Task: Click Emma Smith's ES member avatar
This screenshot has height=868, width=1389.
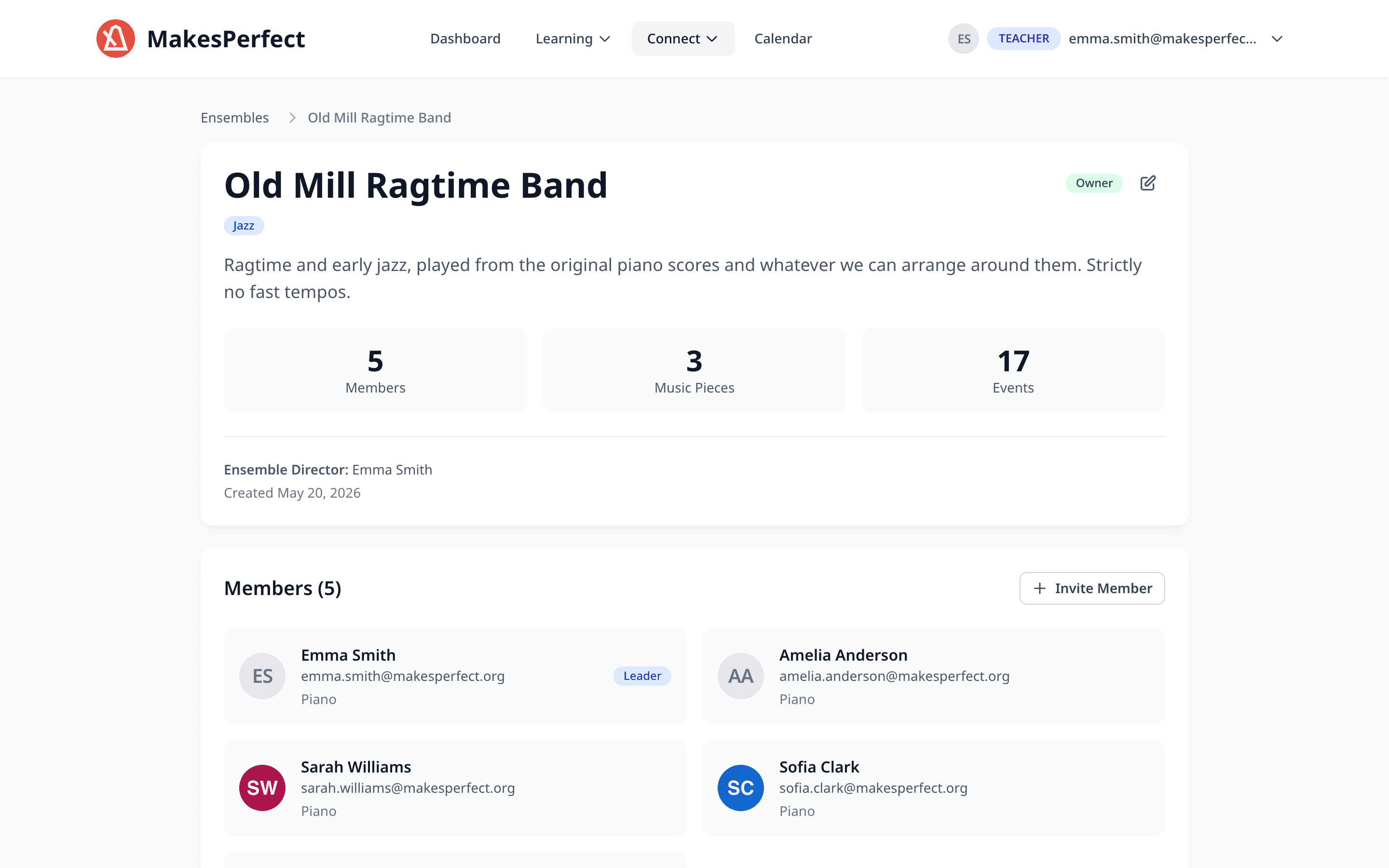Action: 262,676
